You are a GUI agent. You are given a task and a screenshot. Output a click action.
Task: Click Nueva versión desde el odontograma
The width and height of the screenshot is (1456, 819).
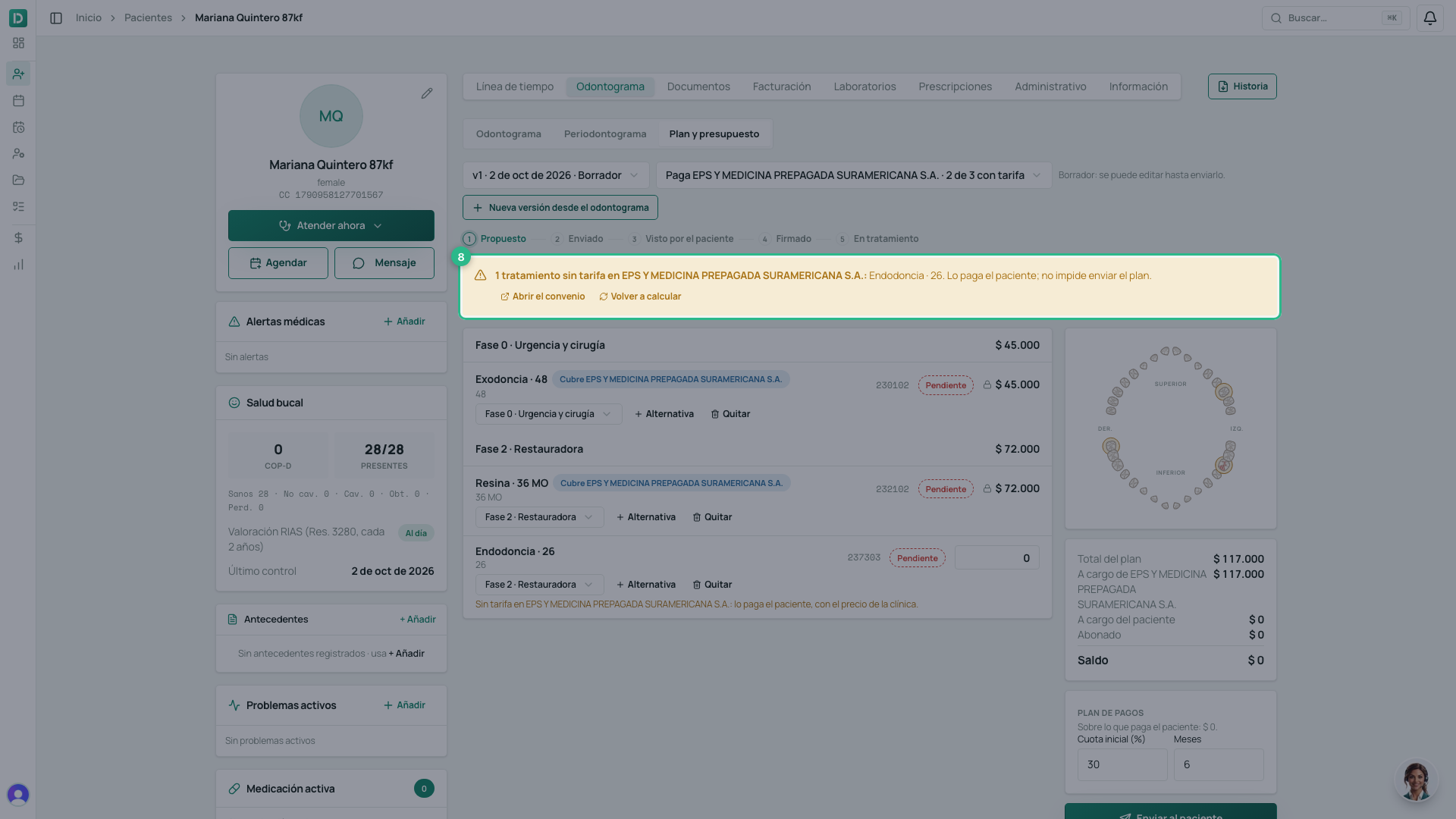pos(560,208)
